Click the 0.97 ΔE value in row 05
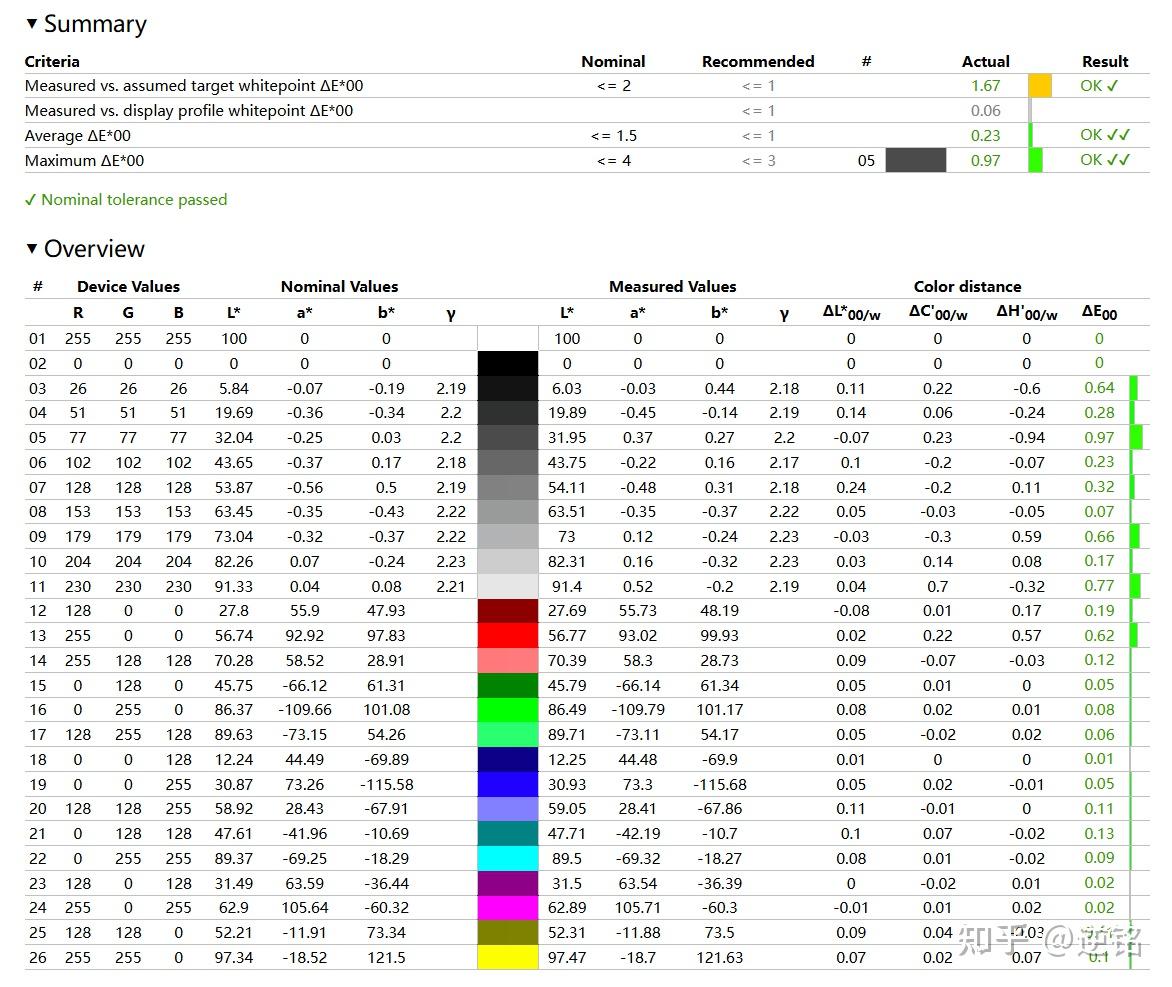This screenshot has height=987, width=1172. [x=1099, y=437]
